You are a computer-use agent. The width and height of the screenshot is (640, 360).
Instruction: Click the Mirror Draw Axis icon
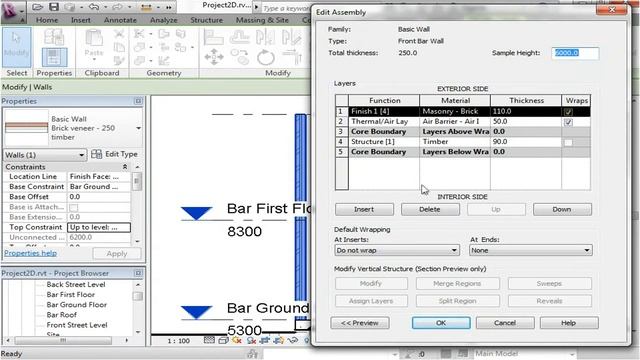291,38
